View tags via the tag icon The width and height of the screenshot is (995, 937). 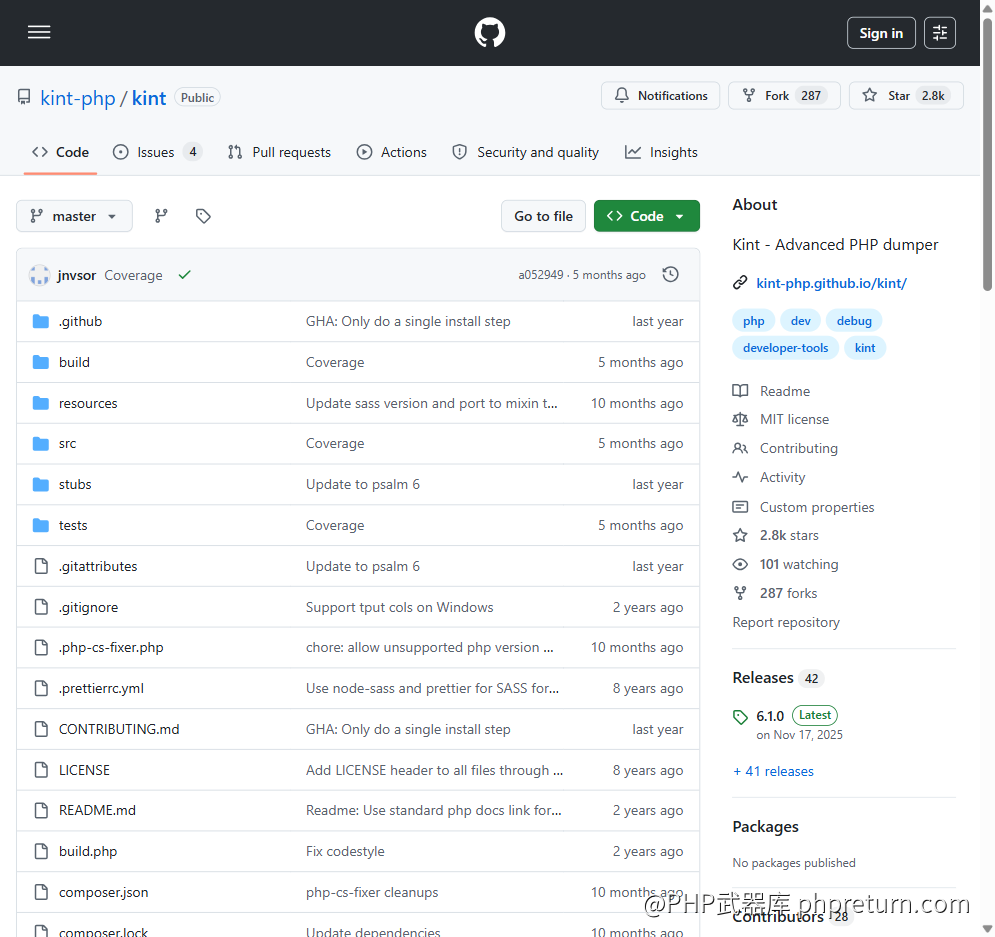point(203,216)
